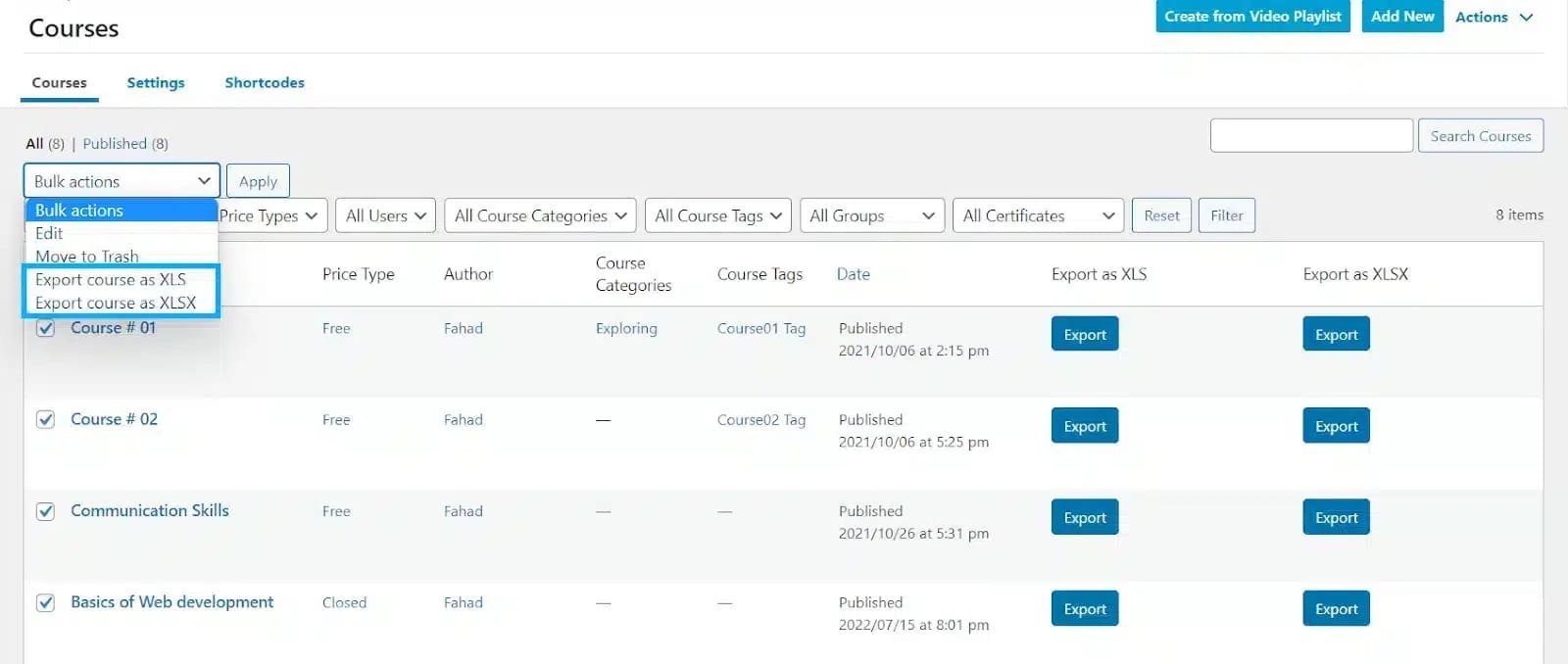This screenshot has width=1568, height=664.
Task: Click the Course02 Tag link
Action: point(760,419)
